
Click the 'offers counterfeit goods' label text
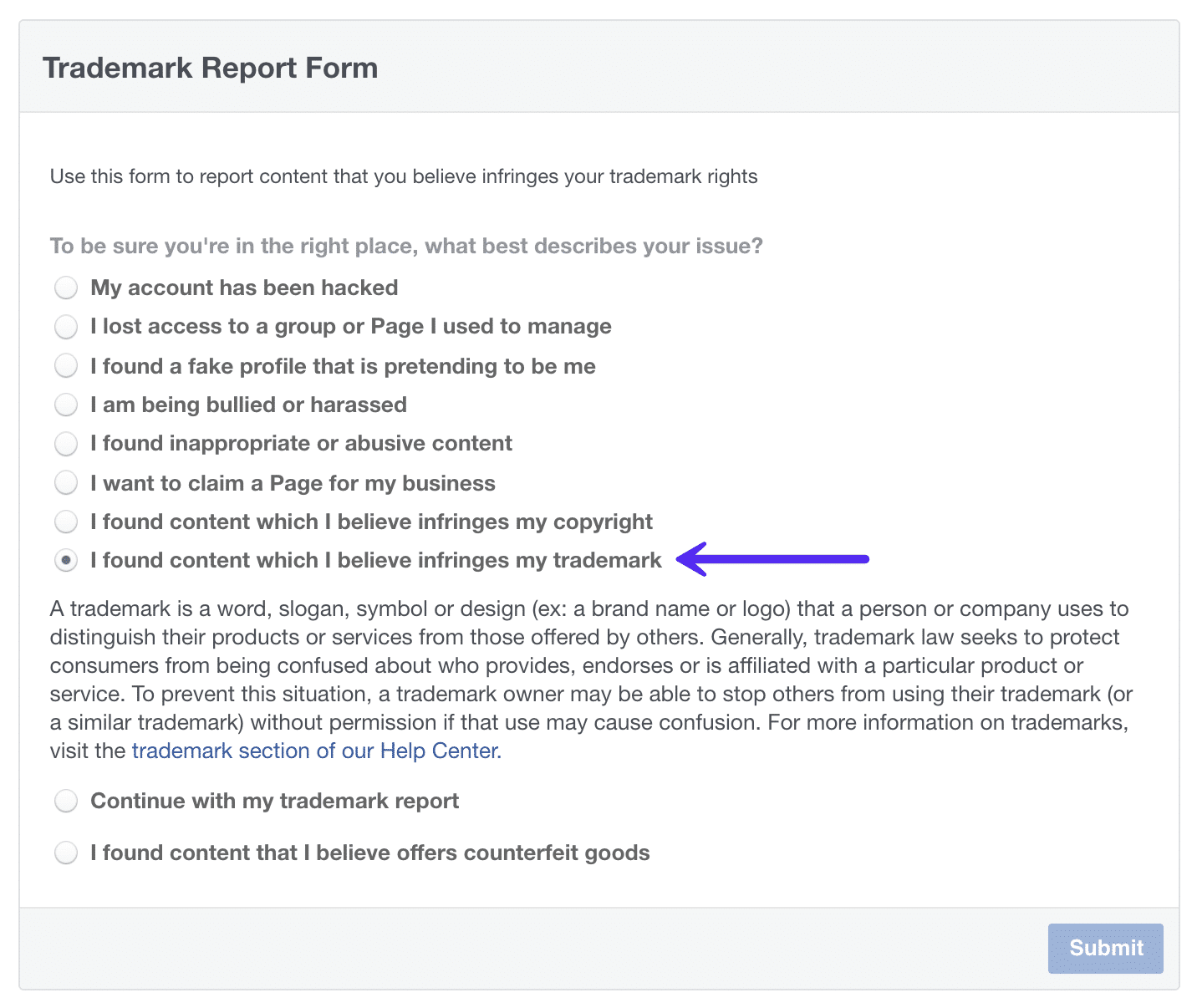click(x=369, y=853)
